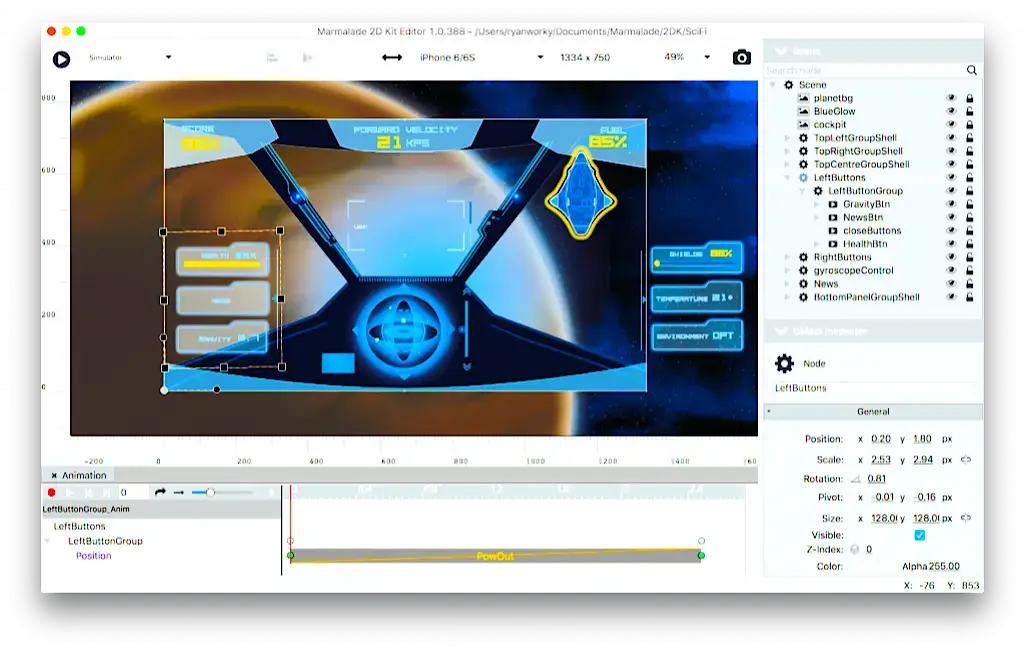Click the image icon next to cockpit
Viewport: 1024px width, 651px height.
pos(803,124)
